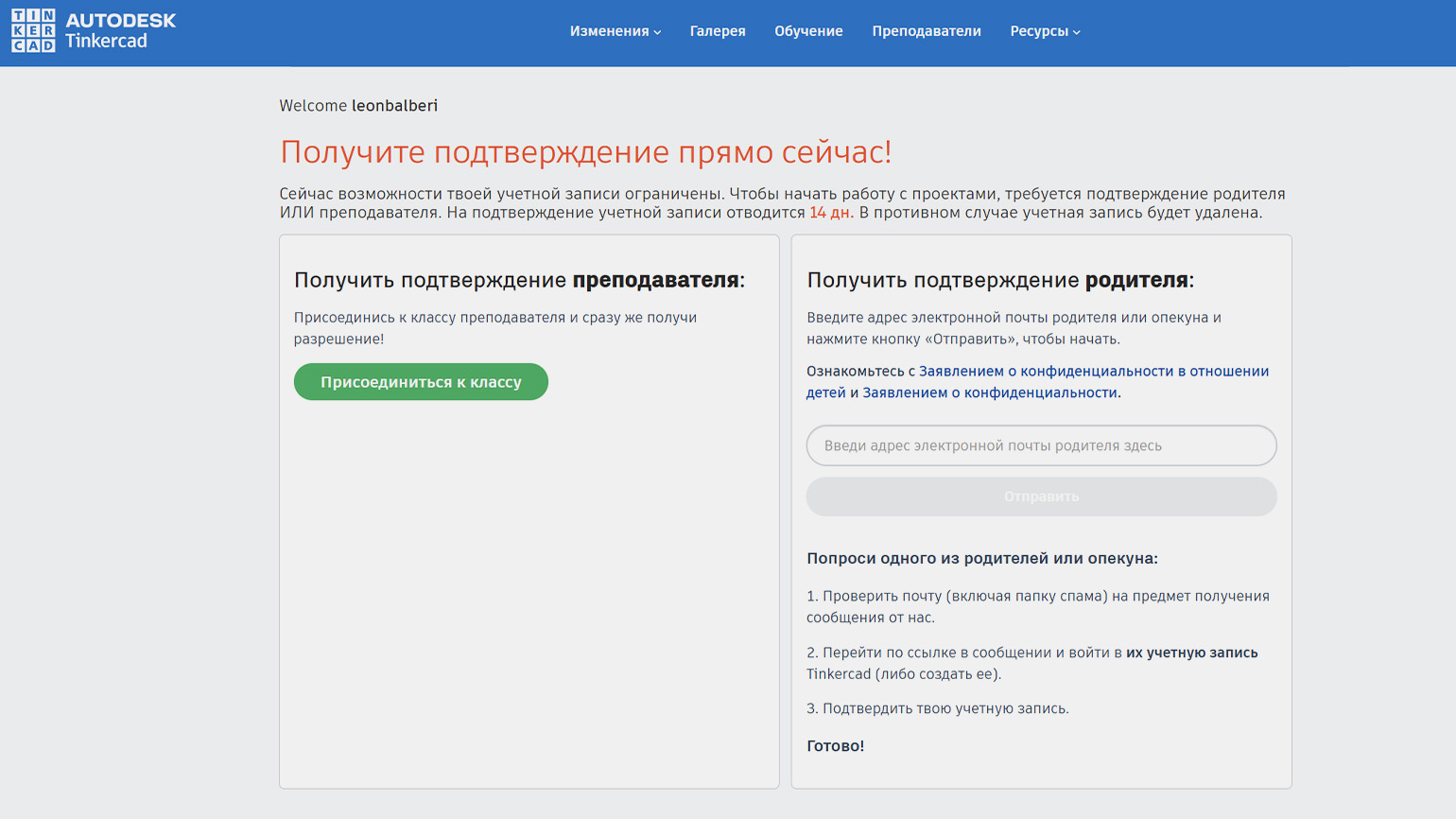Open the Обучение section
Image resolution: width=1456 pixels, height=819 pixels.
click(x=808, y=31)
